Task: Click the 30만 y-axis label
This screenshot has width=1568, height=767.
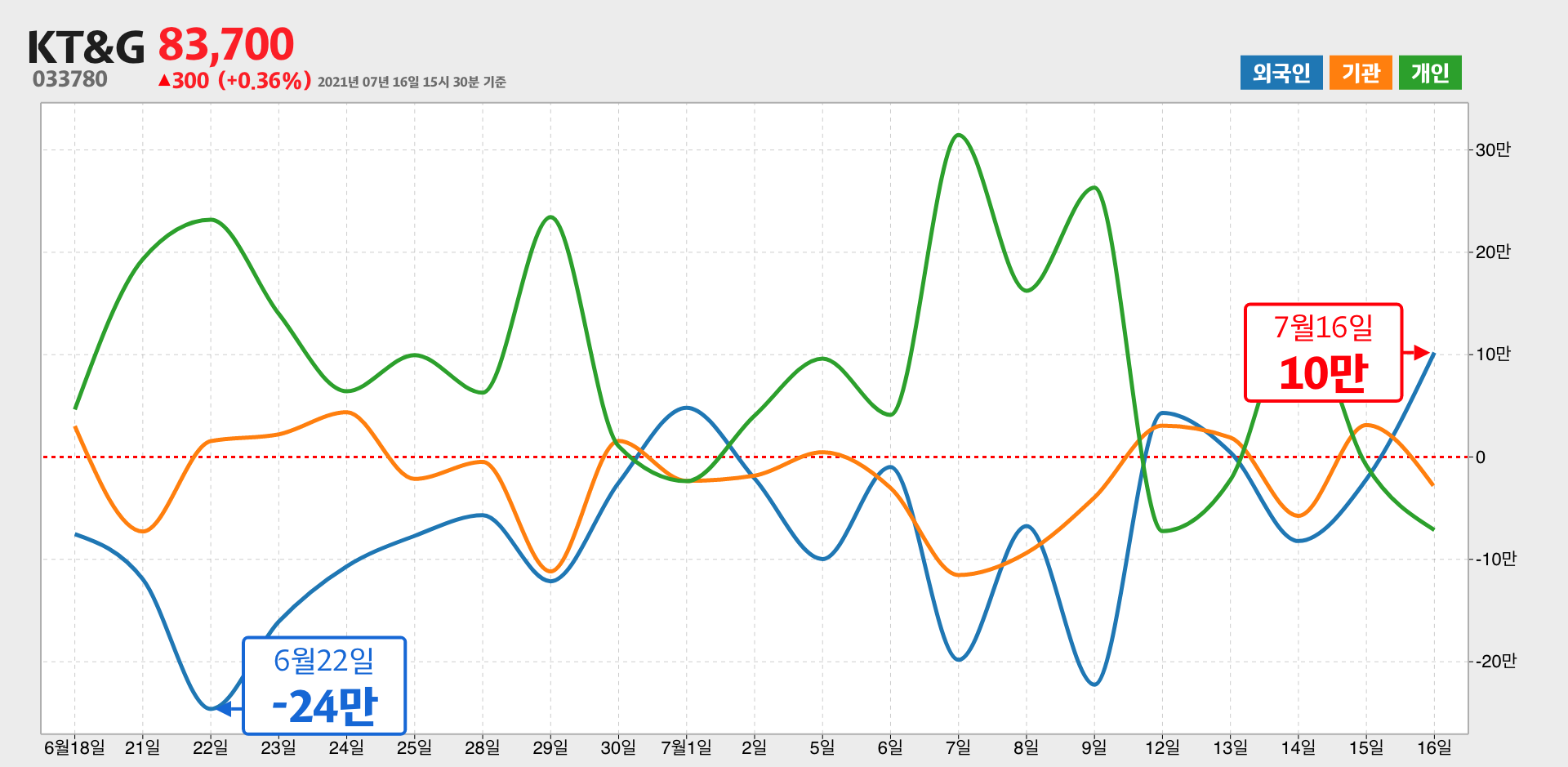Action: tap(1493, 149)
